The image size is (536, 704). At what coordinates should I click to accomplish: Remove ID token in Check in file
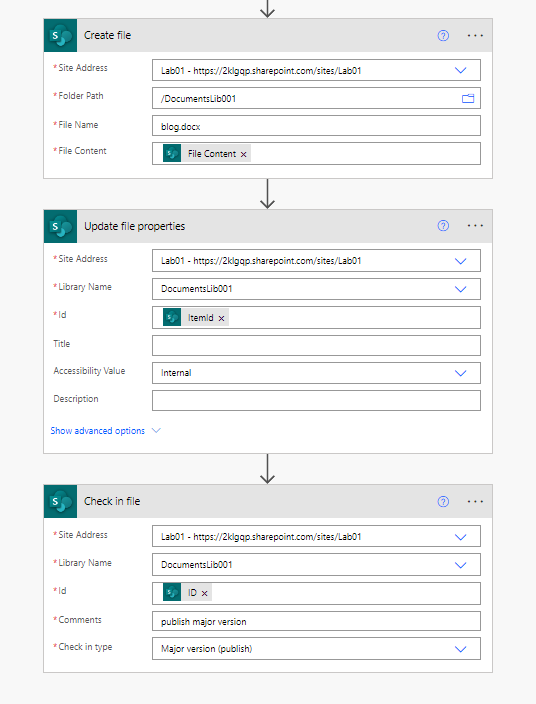204,594
